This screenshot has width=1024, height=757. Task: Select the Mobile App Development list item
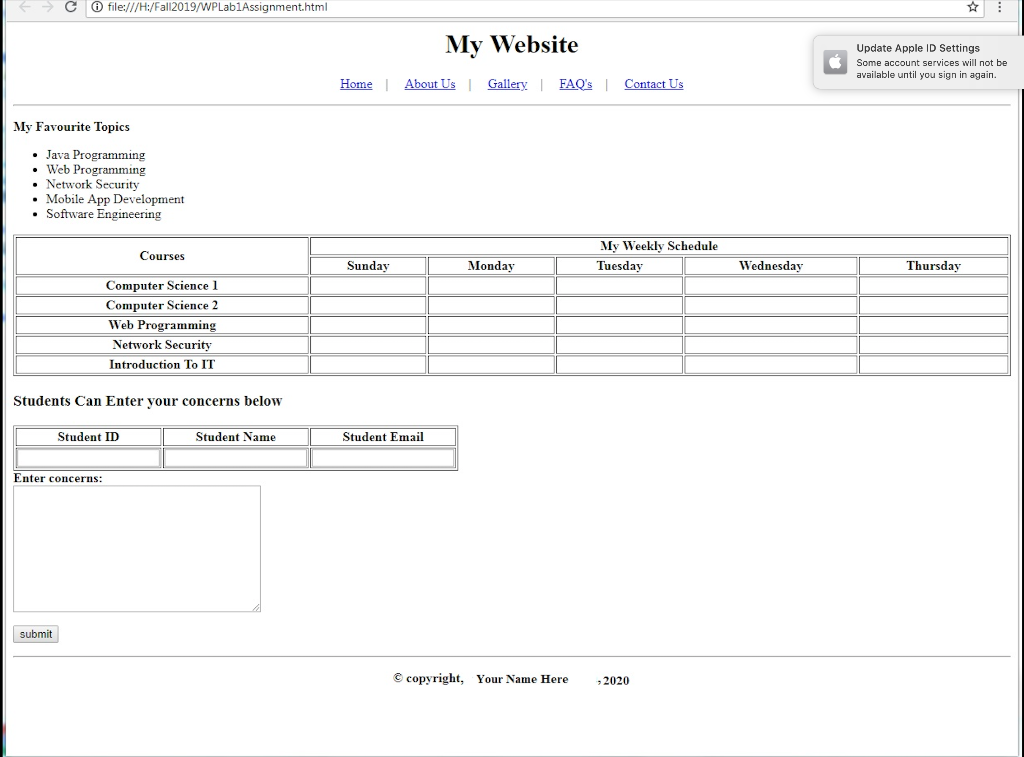pos(115,199)
